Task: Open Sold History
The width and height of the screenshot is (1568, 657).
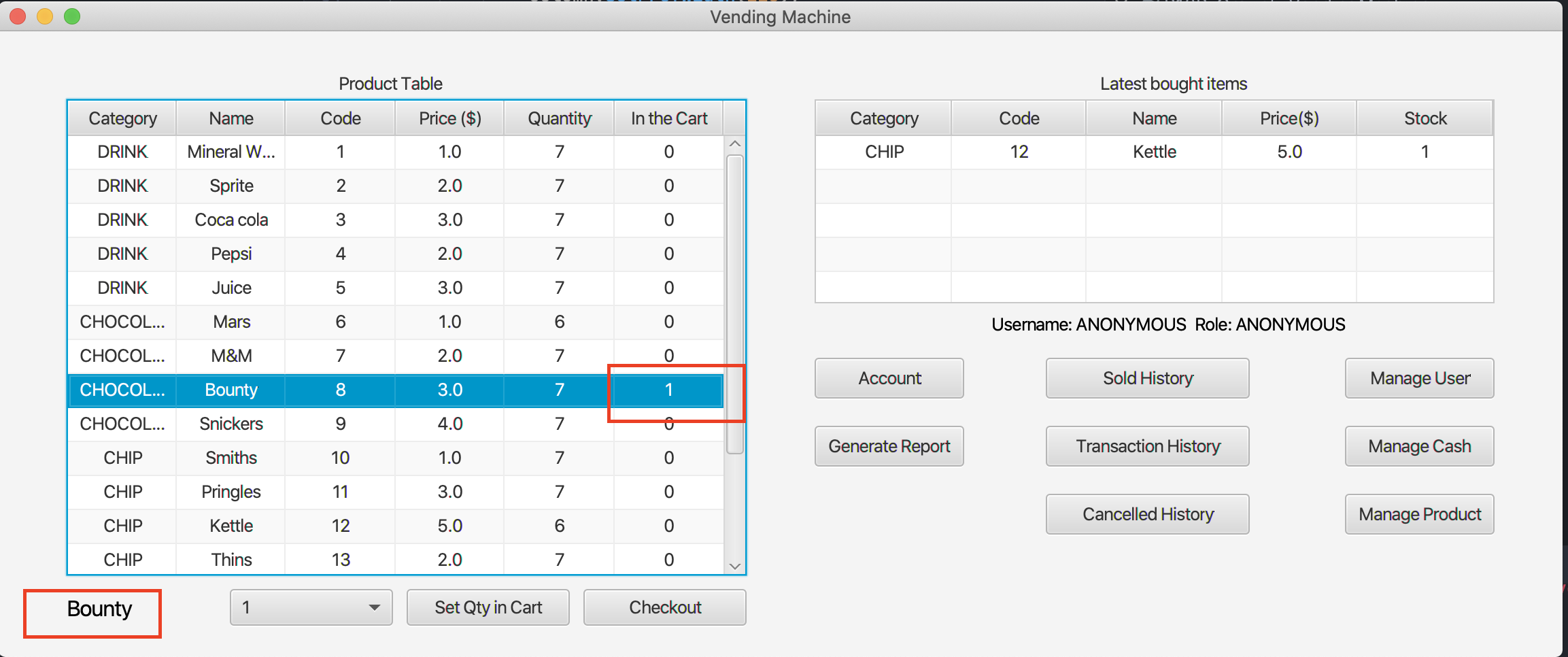Action: click(x=1147, y=378)
